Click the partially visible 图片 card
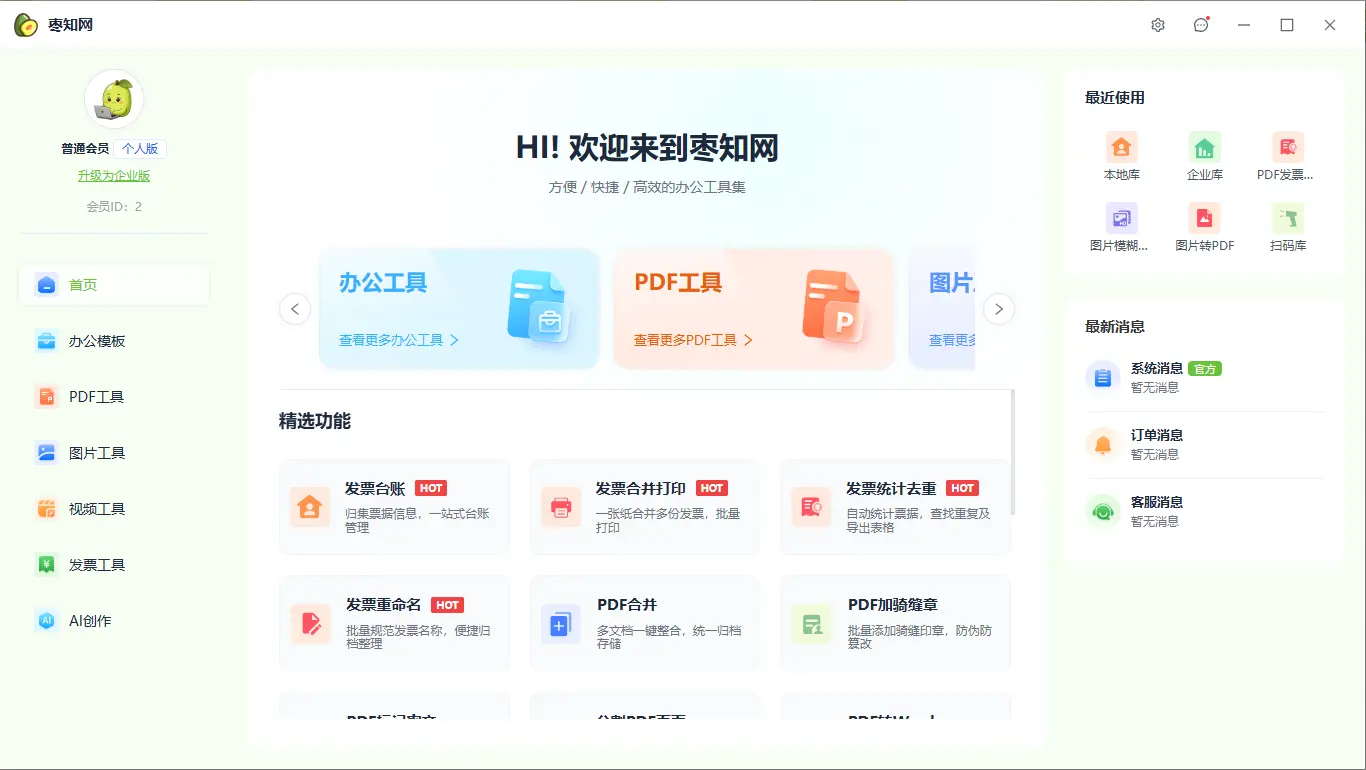 click(x=942, y=309)
